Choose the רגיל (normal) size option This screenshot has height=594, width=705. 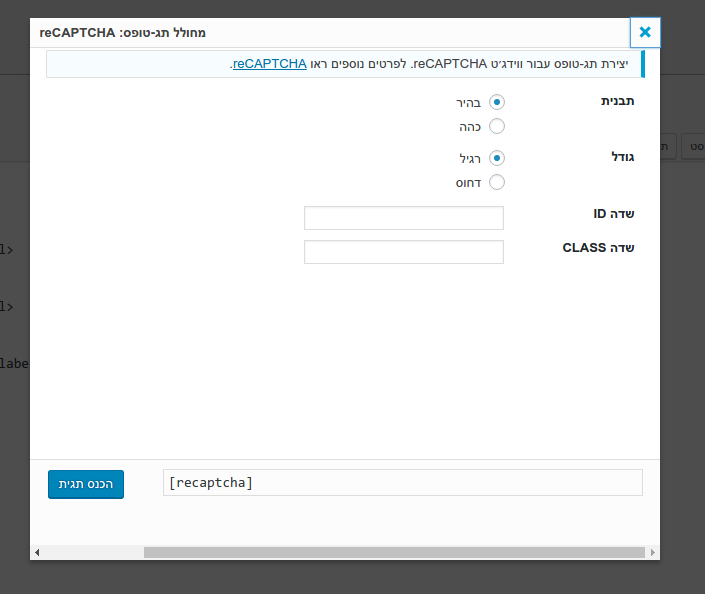pos(496,158)
